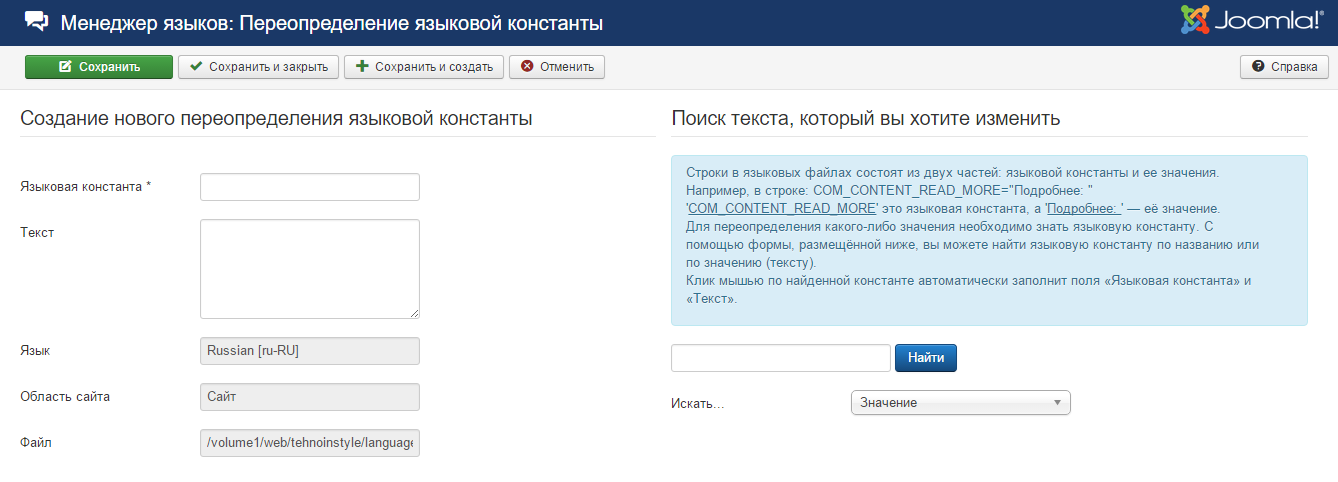Viewport: 1338px width, 482px height.
Task: Click the Текст label
Action: [37, 232]
